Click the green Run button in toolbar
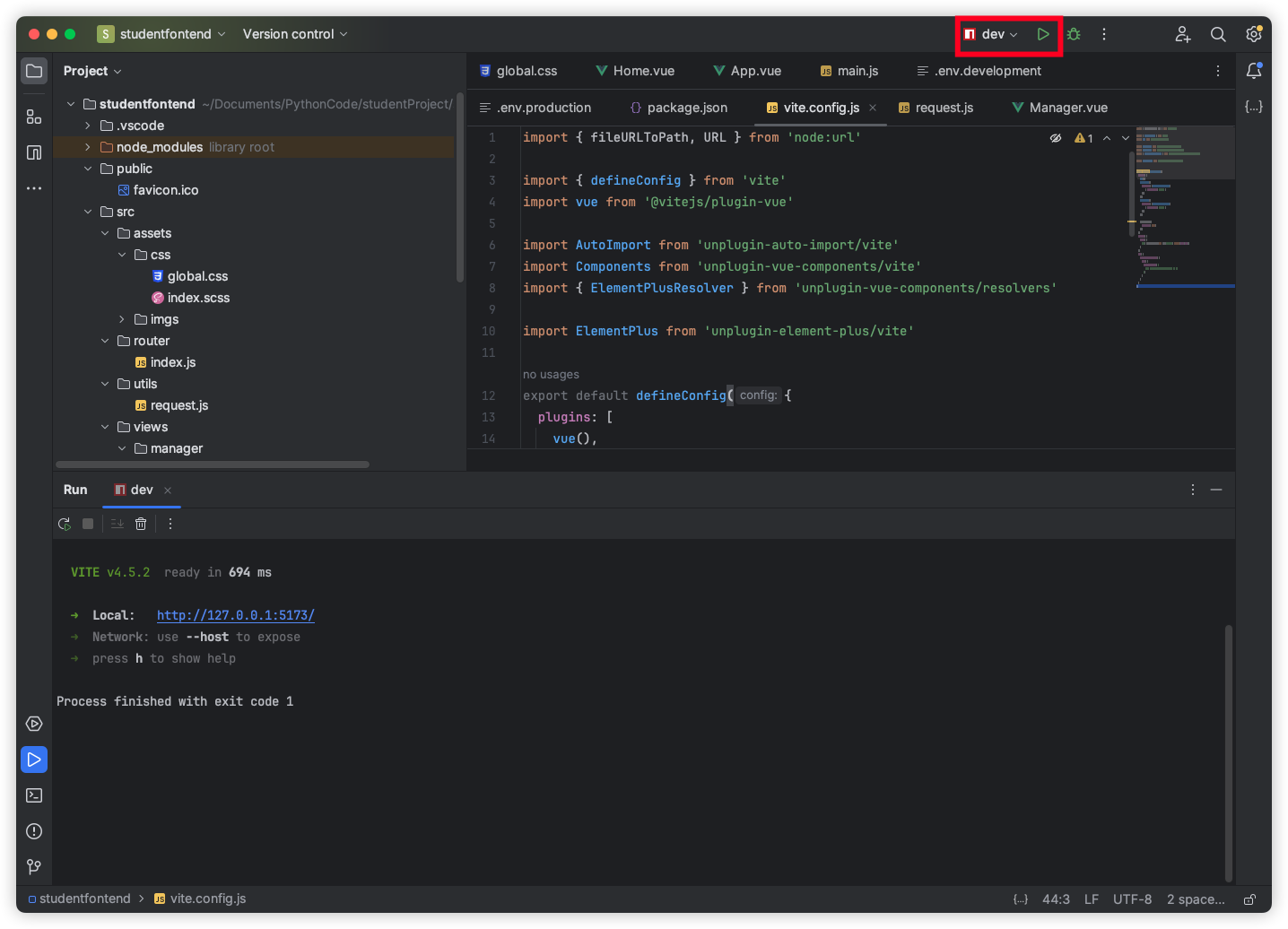Screen dimensions: 1288x929 pyautogui.click(x=1043, y=34)
